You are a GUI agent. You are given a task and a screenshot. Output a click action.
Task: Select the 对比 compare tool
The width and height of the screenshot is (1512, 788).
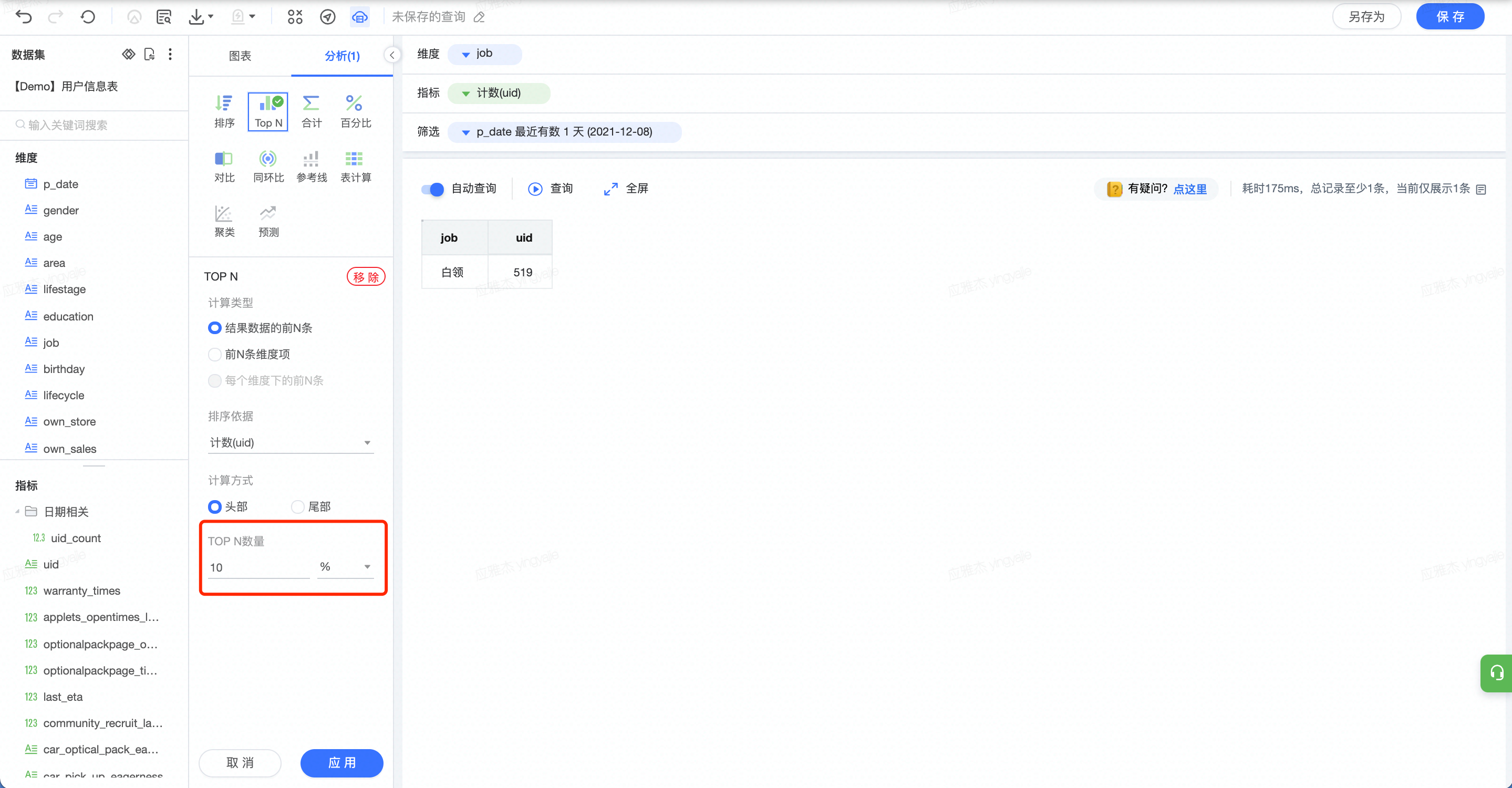point(224,167)
